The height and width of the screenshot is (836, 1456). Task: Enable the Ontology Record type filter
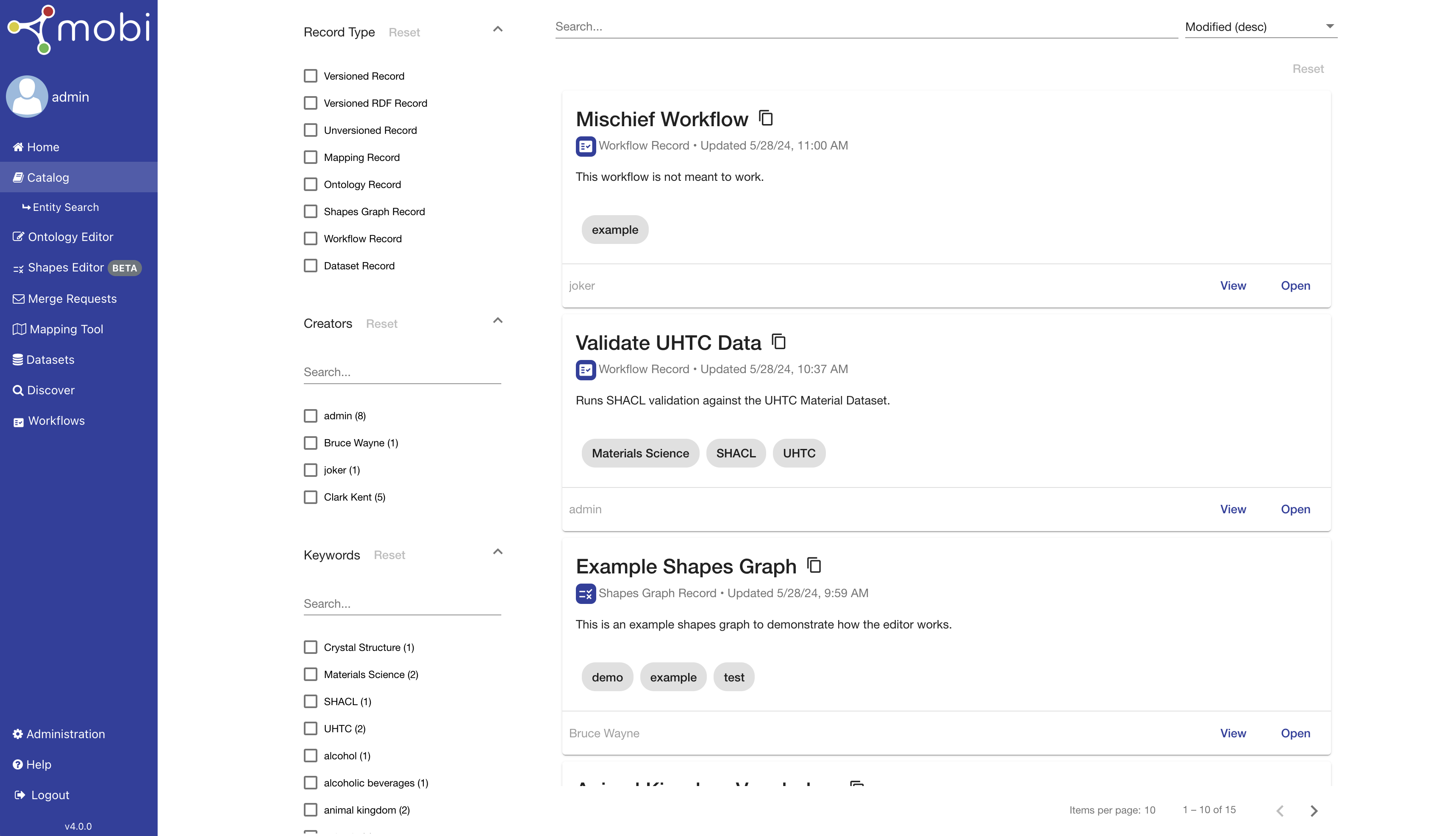tap(311, 184)
